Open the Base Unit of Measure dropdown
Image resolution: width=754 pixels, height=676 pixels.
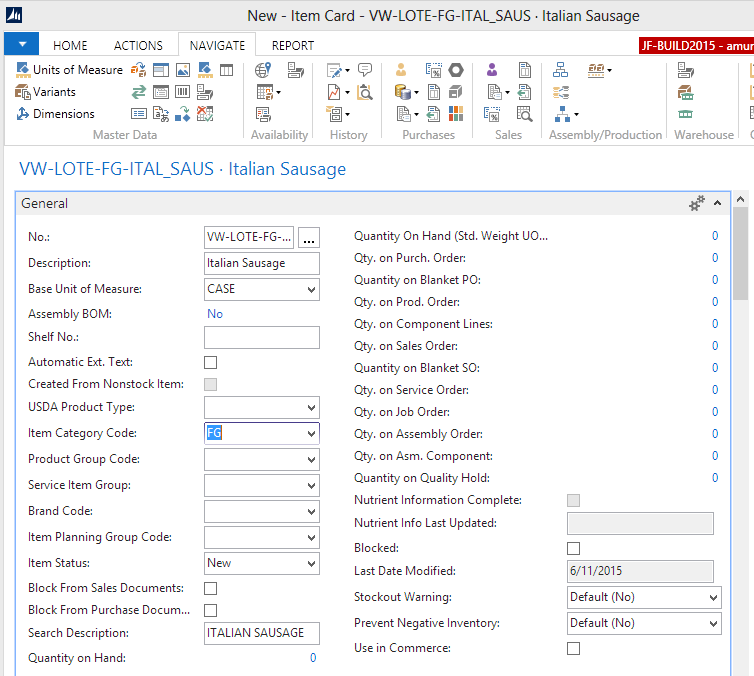311,290
